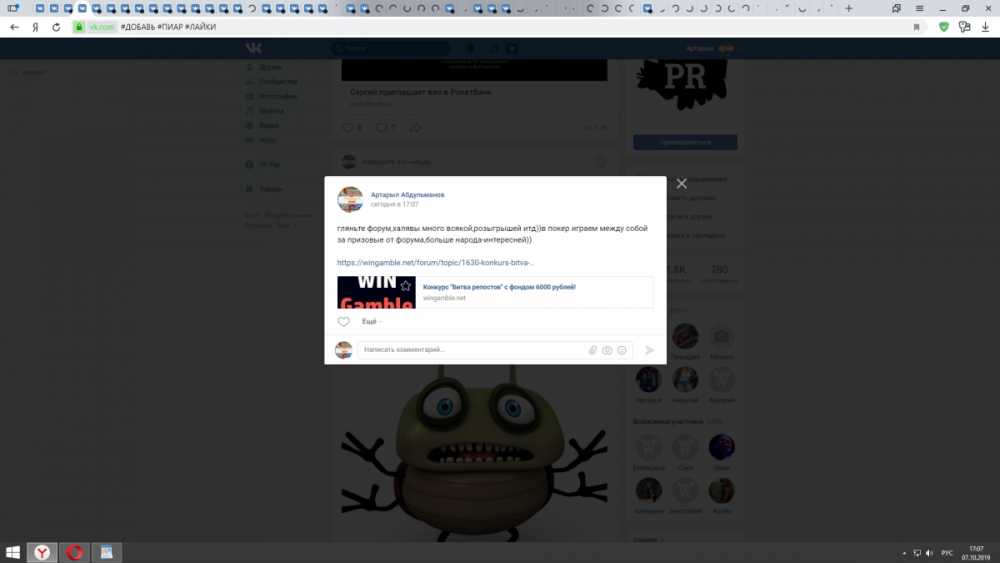Click the header play button icon

click(x=511, y=48)
